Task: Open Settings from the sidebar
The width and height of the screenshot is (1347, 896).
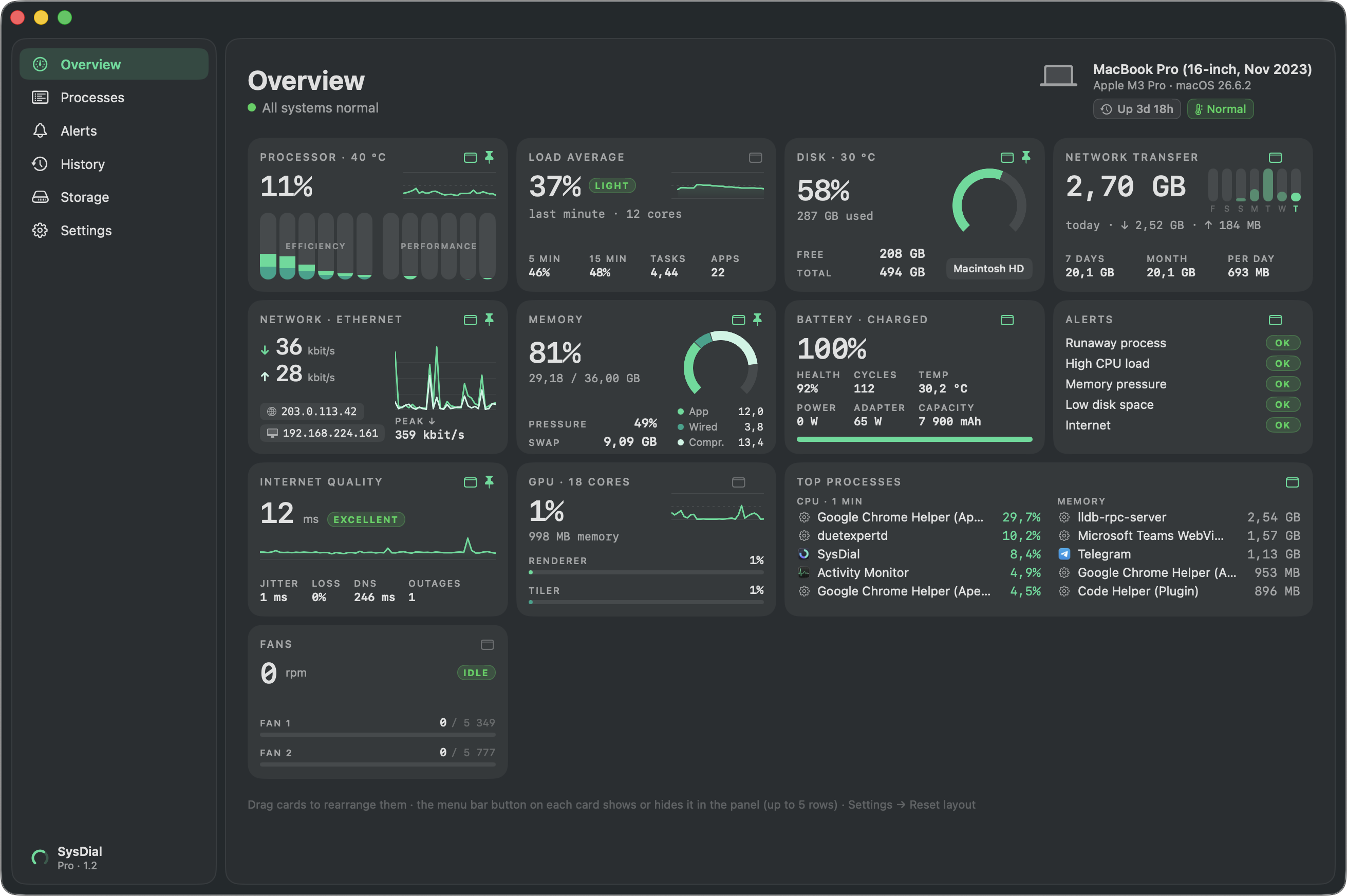Action: tap(114, 230)
